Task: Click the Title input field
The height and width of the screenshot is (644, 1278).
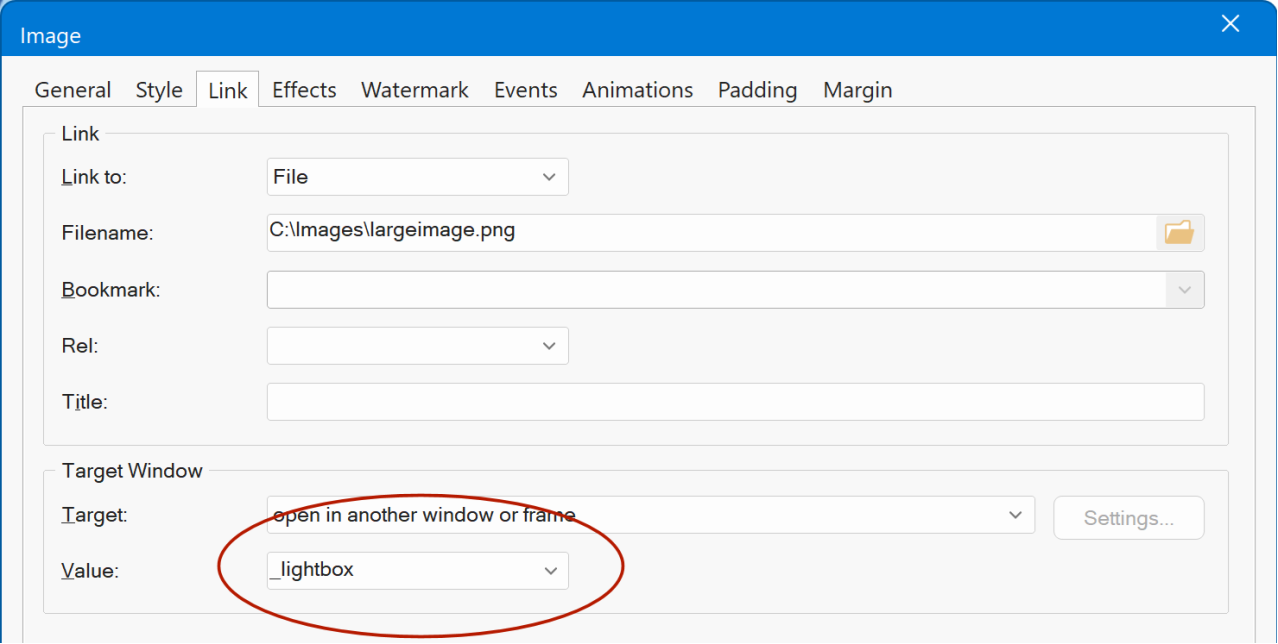Action: pyautogui.click(x=735, y=402)
